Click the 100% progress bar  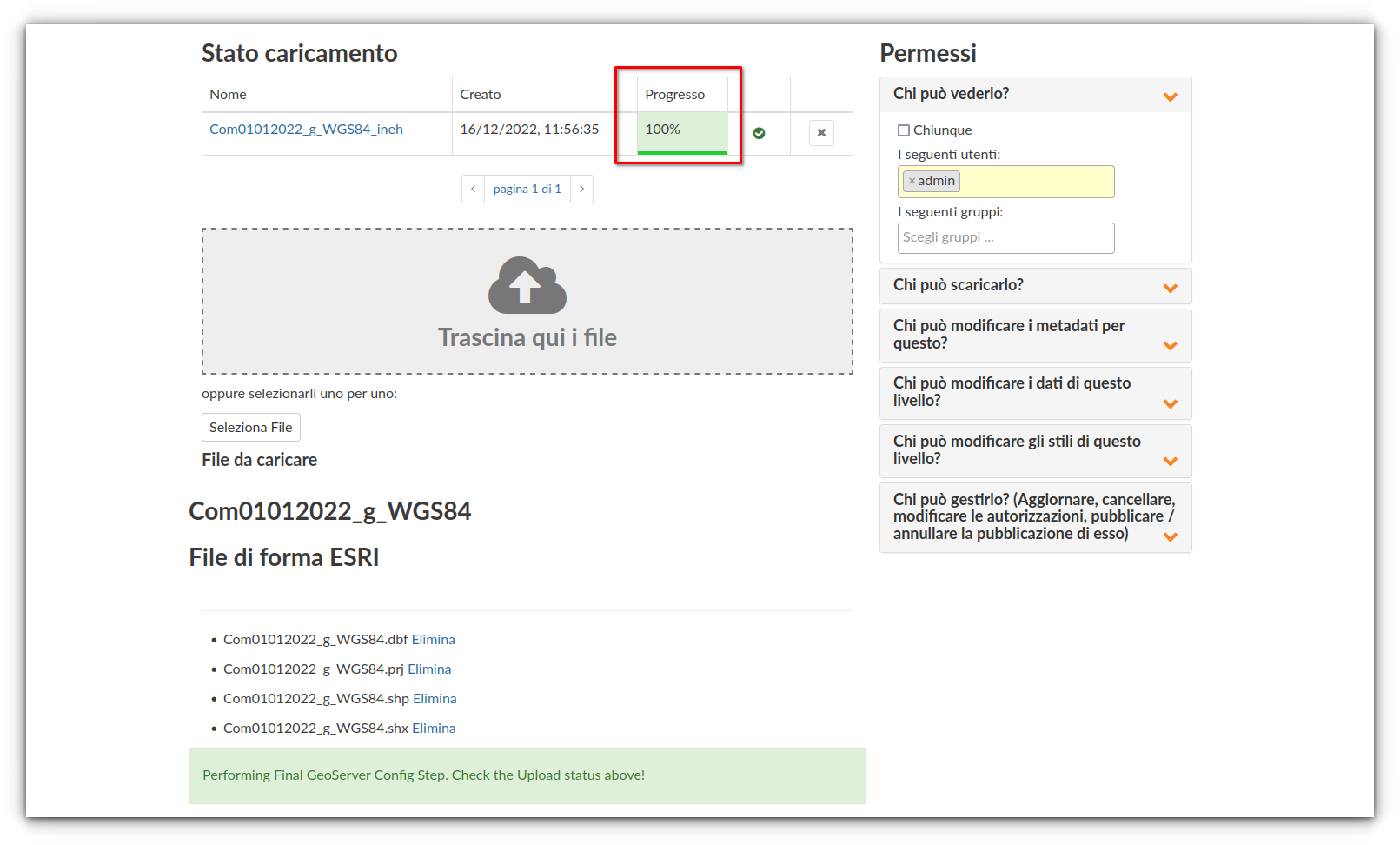click(x=682, y=134)
